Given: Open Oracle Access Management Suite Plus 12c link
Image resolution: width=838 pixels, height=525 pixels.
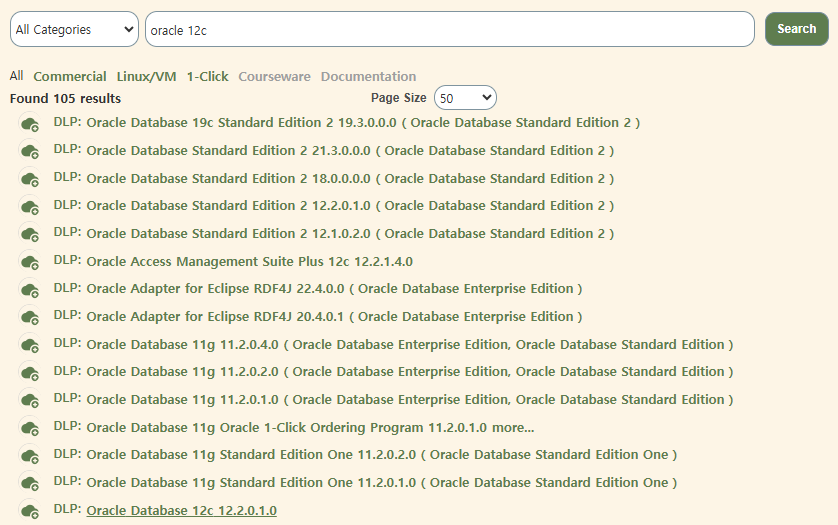Looking at the screenshot, I should pyautogui.click(x=250, y=261).
